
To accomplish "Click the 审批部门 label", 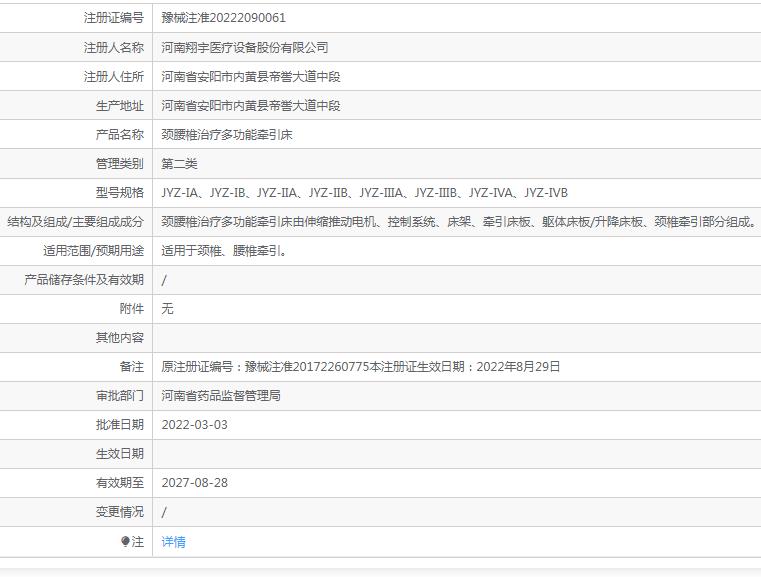I will point(119,396).
